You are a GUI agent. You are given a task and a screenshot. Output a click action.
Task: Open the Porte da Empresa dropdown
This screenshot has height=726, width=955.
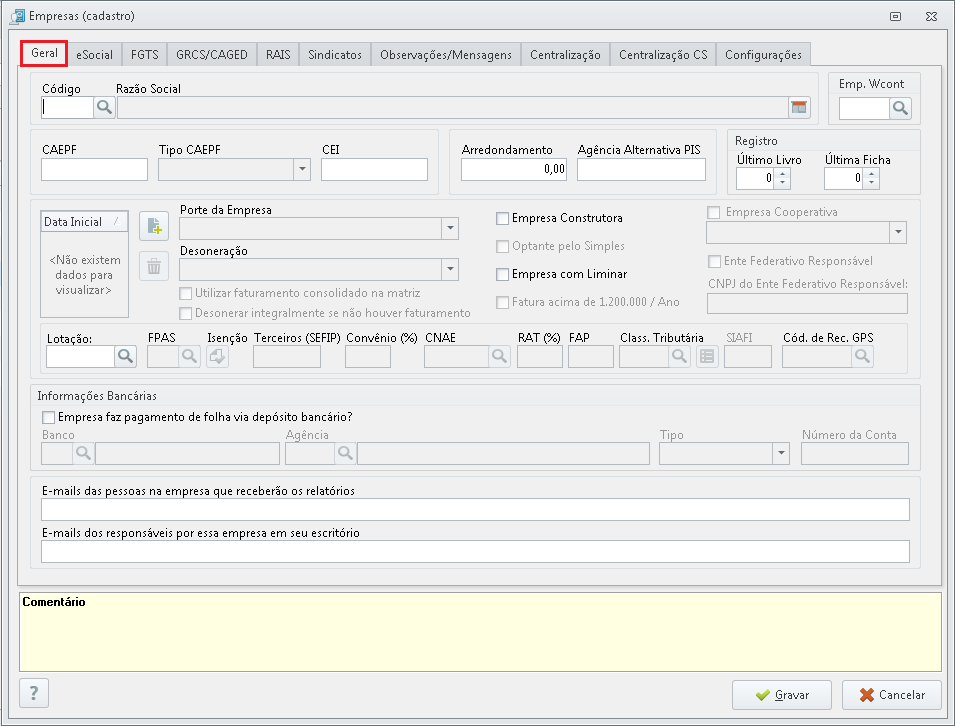click(450, 228)
